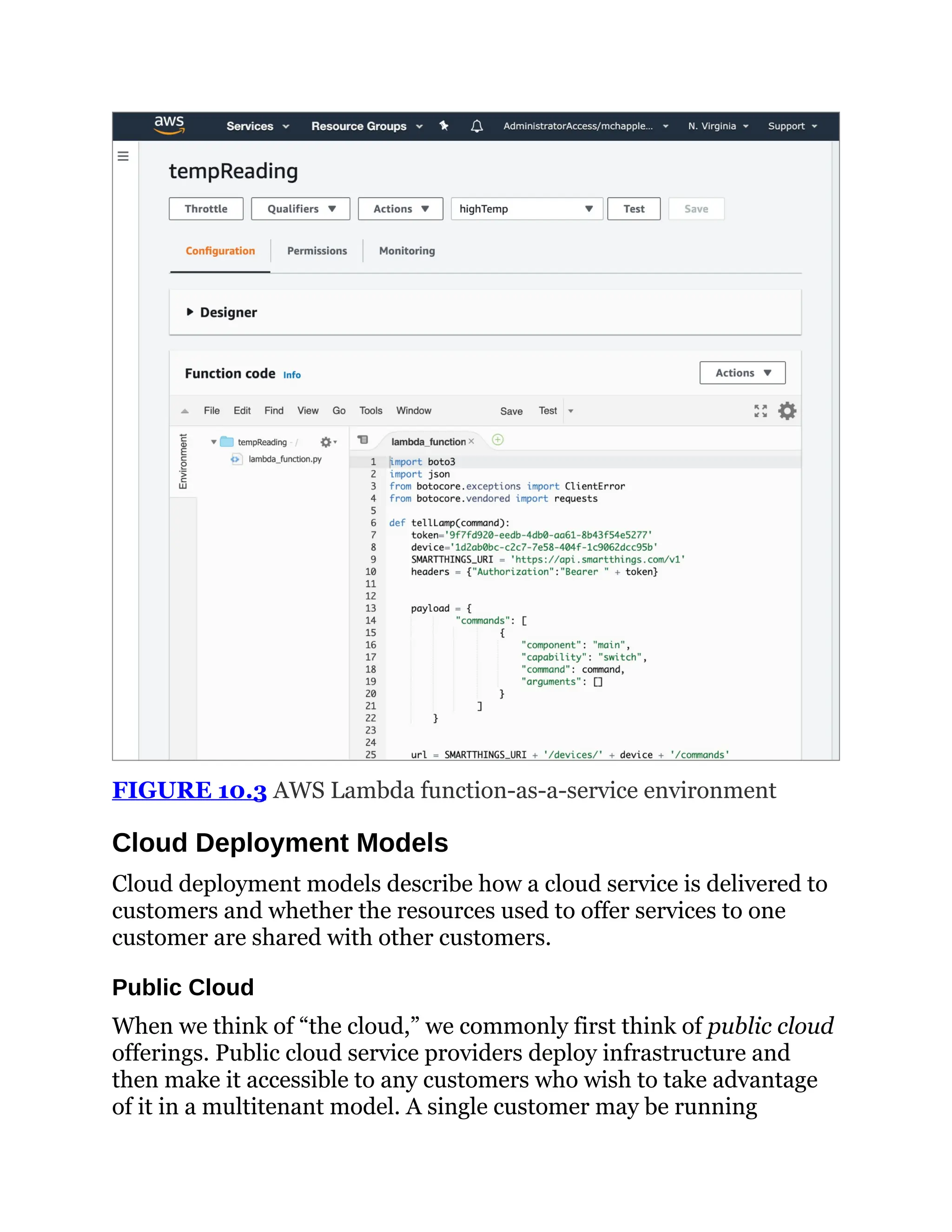Select the lambda_function editor tab
Screen dimensions: 952x1232
pos(428,442)
